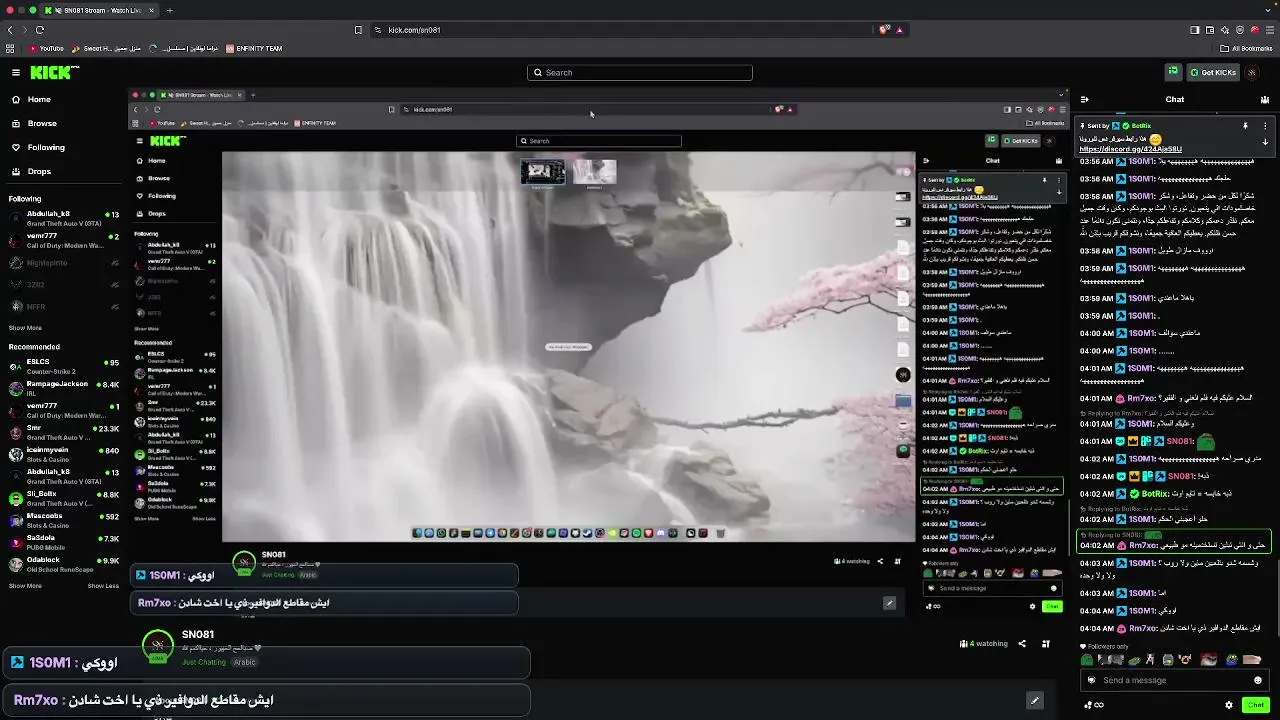Bookmark this page via address bar icon
The height and width of the screenshot is (720, 1280).
point(358,30)
